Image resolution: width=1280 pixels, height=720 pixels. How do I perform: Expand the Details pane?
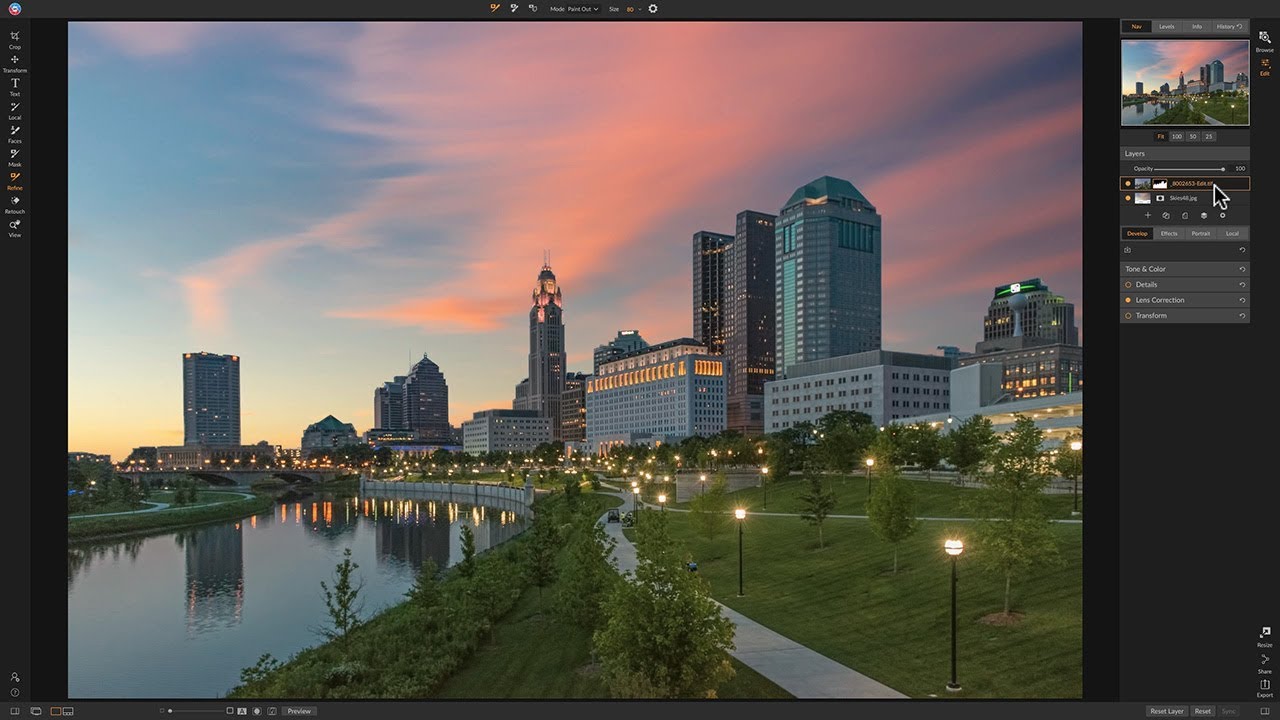[1185, 284]
